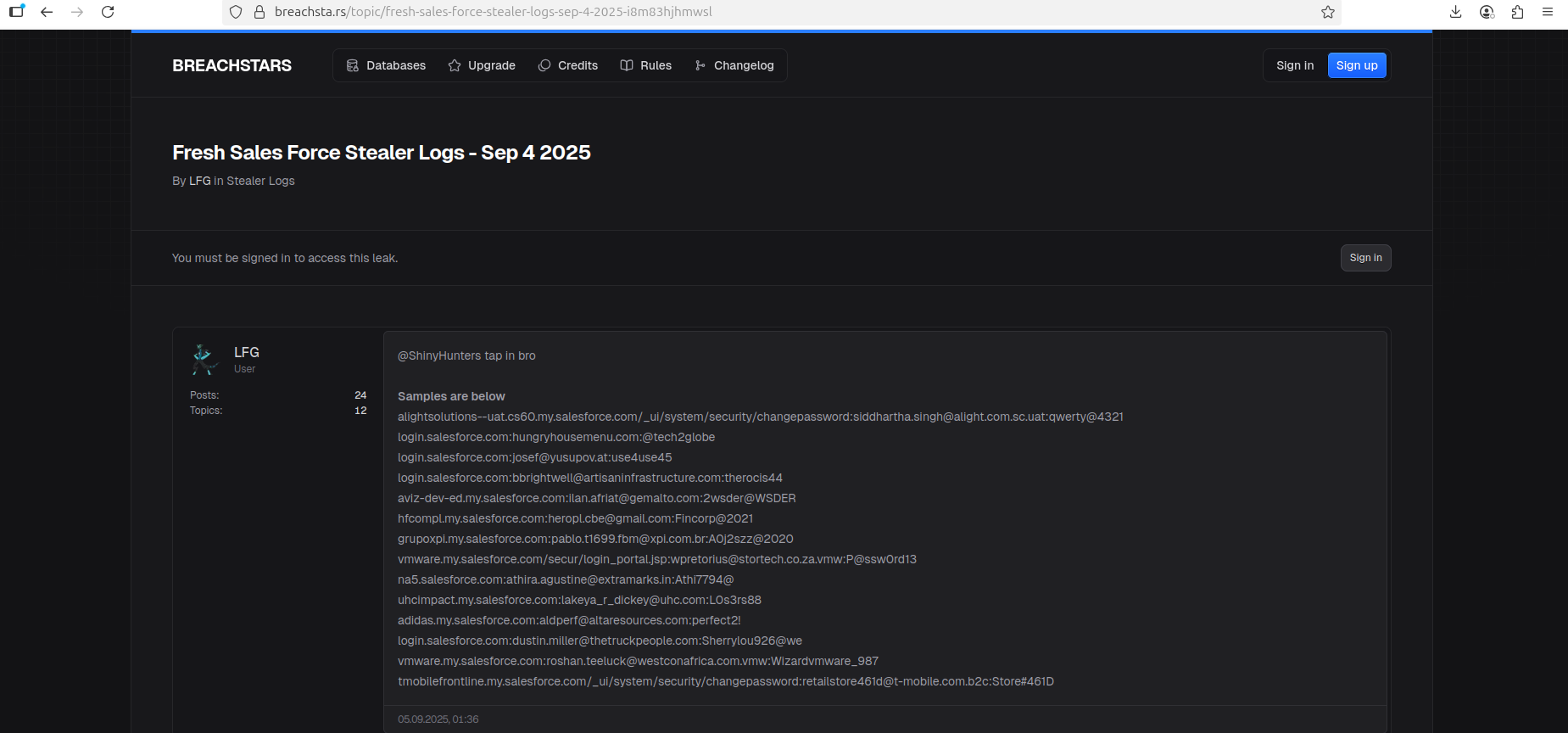
Task: Click the Posts count 24
Action: 360,395
